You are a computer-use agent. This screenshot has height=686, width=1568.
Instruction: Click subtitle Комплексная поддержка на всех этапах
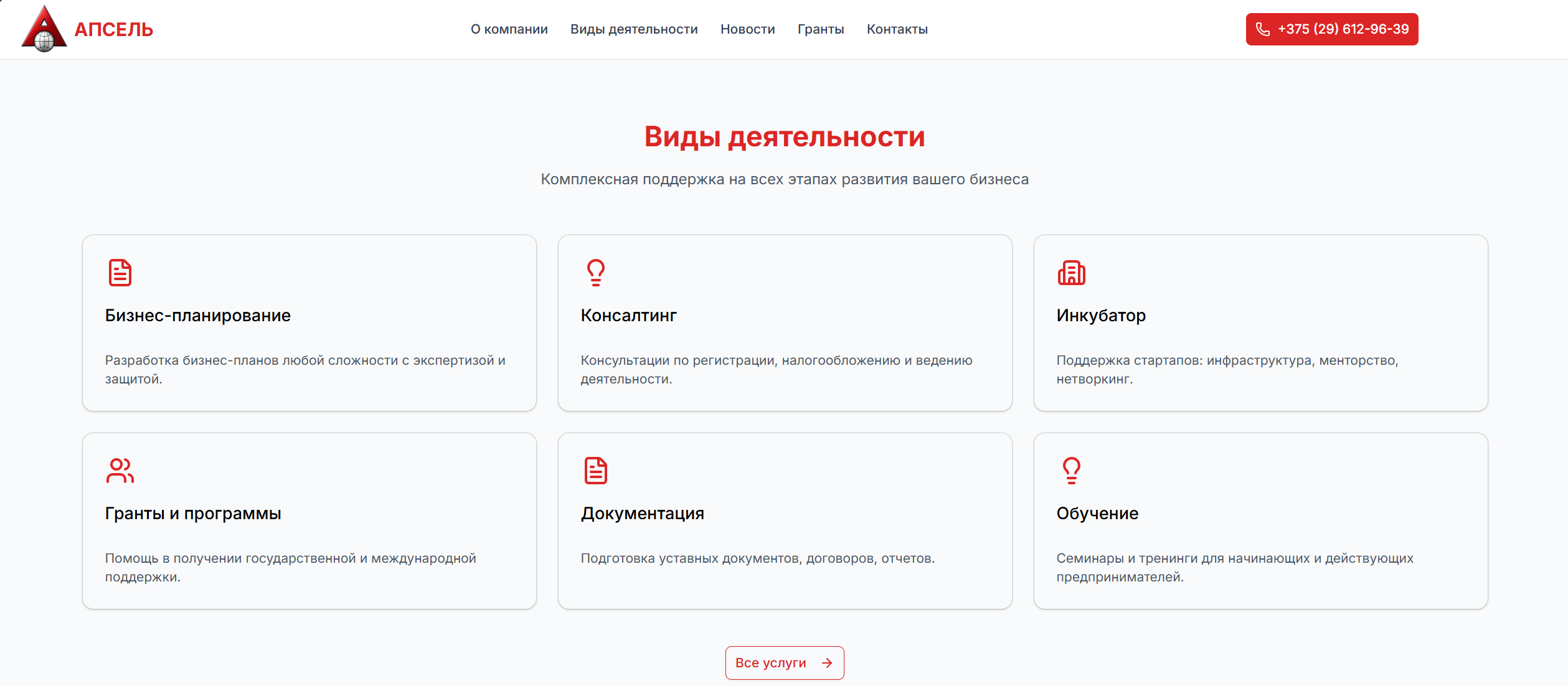click(x=785, y=179)
